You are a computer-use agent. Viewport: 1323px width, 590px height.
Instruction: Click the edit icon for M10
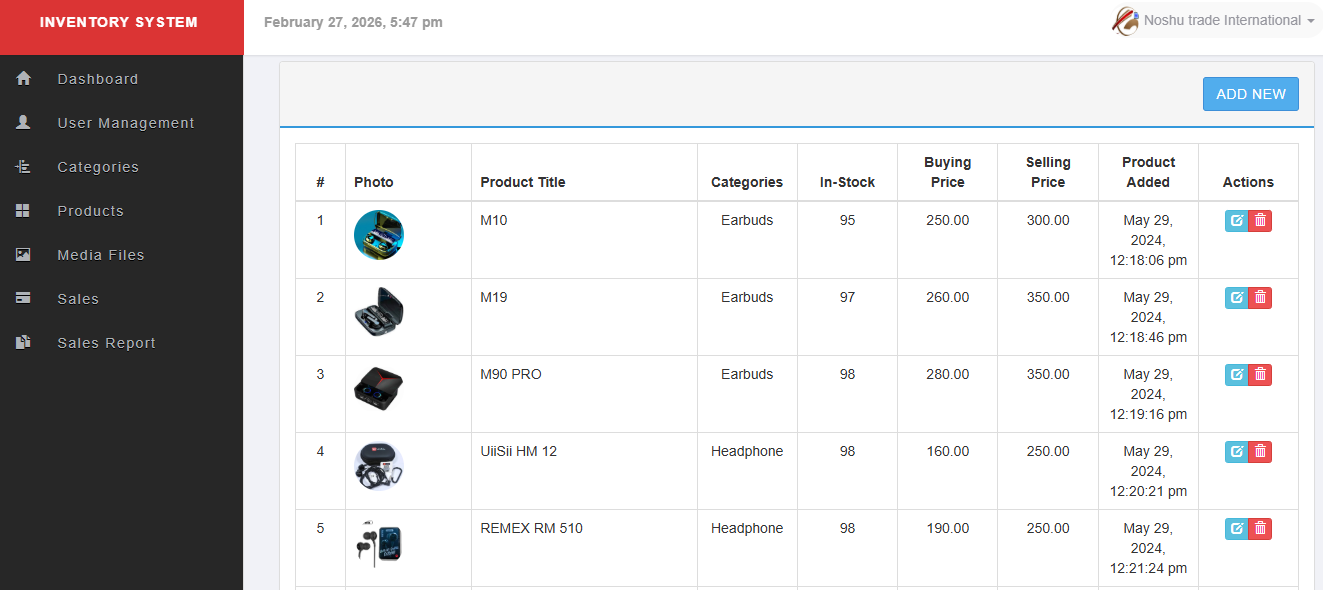pyautogui.click(x=1237, y=220)
